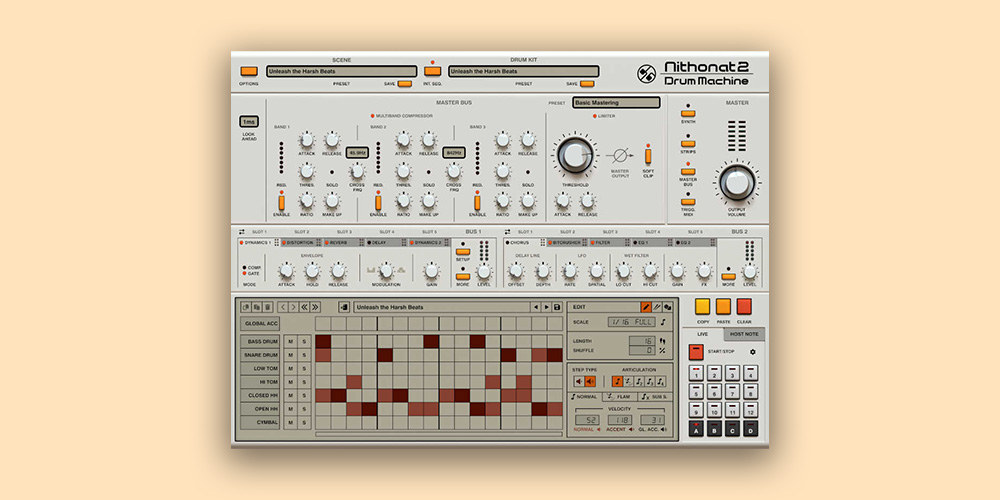Click the load pattern file icon
The height and width of the screenshot is (500, 1000).
click(x=344, y=307)
